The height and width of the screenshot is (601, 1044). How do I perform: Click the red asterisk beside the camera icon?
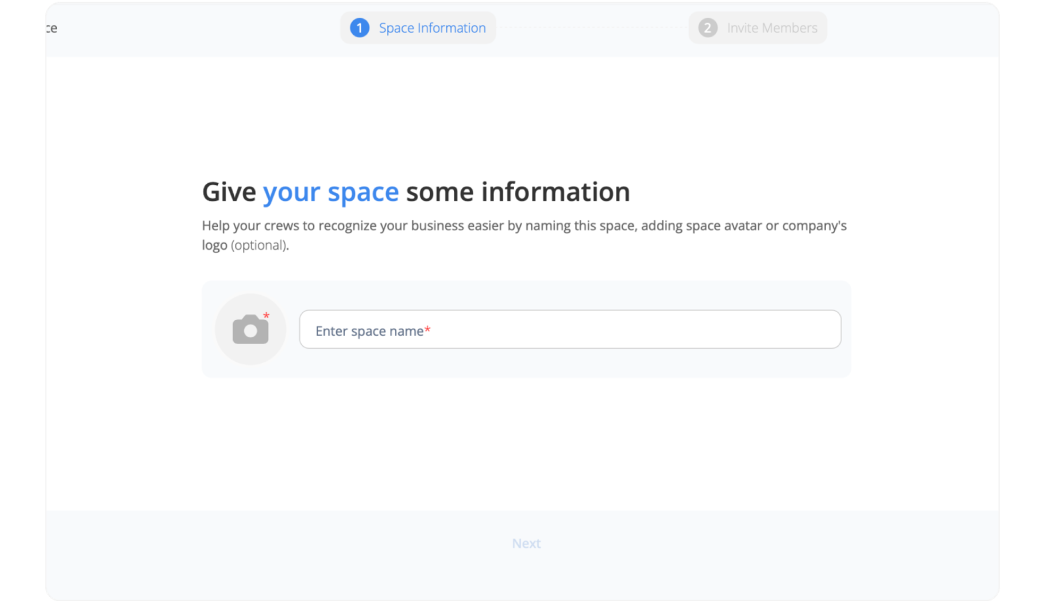point(266,315)
